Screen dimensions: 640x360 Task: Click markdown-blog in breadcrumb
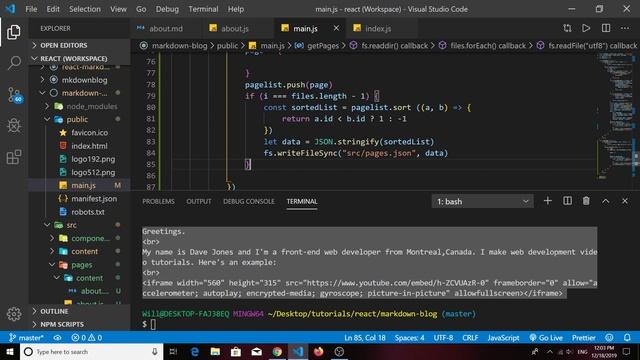[180, 46]
